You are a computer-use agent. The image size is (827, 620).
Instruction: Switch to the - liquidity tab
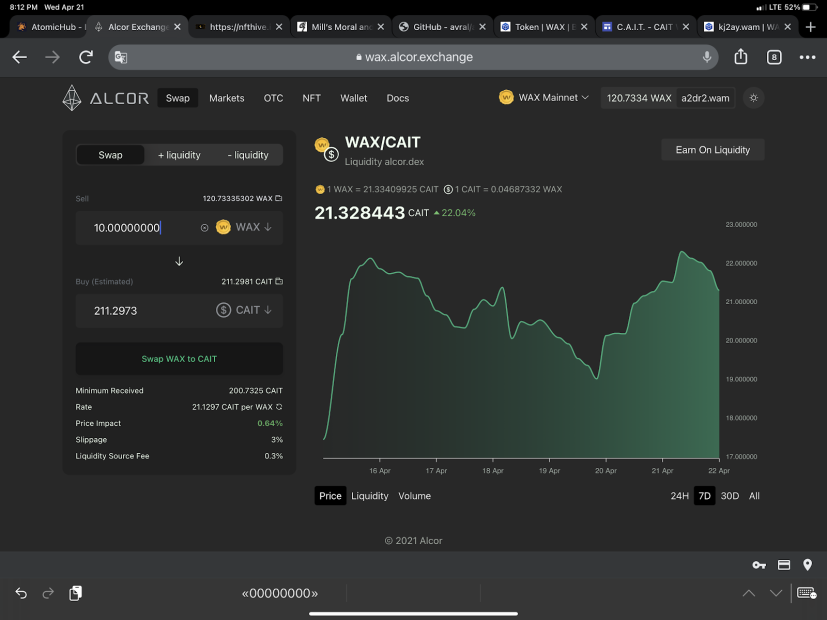[x=248, y=155]
